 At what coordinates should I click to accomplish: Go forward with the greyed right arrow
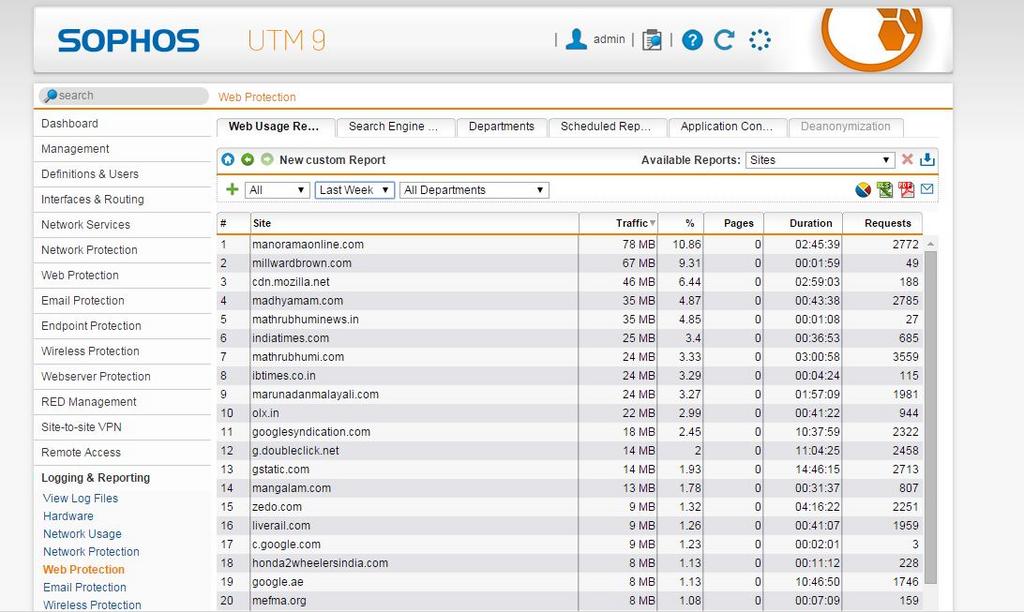(267, 159)
